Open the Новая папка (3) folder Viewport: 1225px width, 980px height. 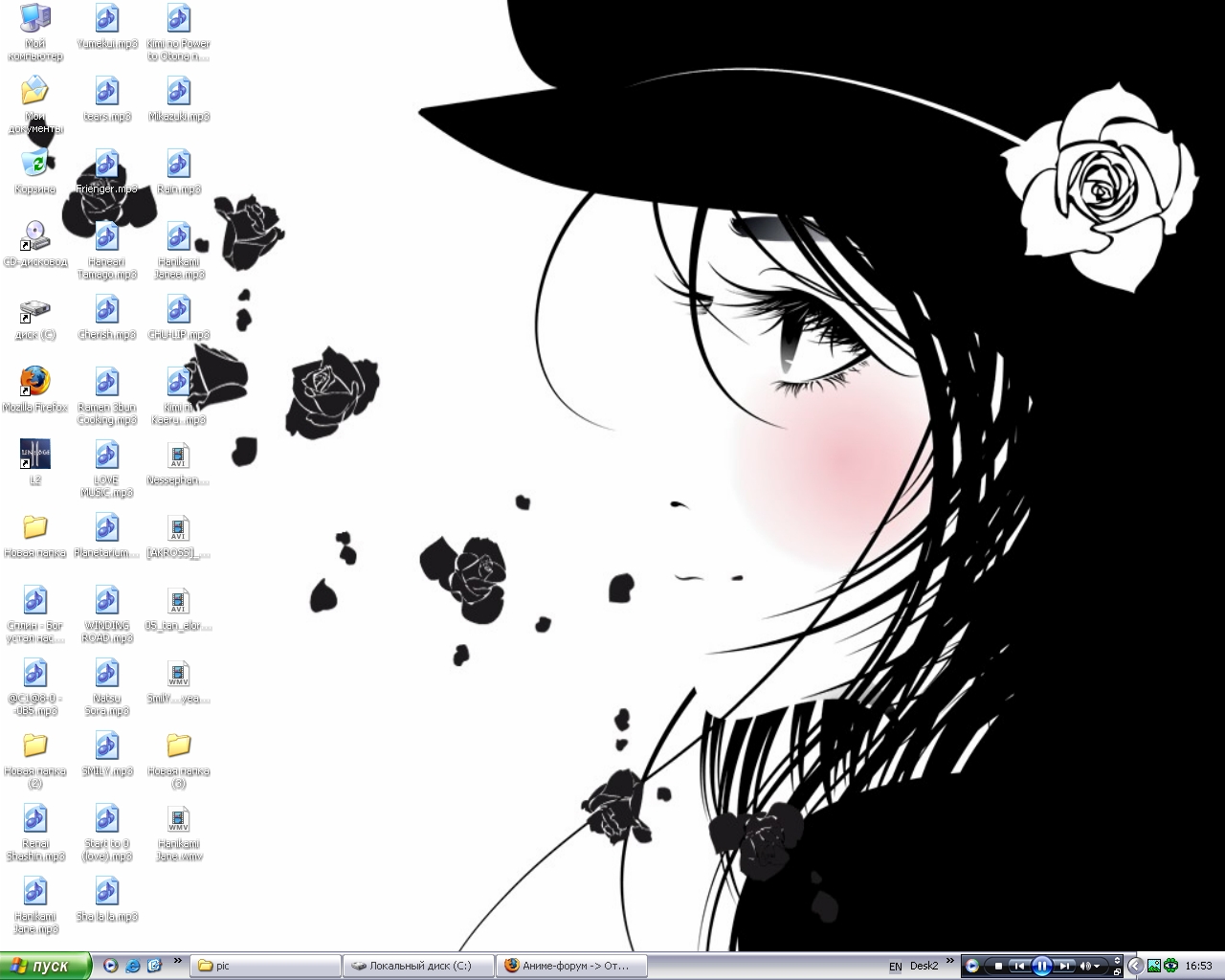[x=179, y=760]
